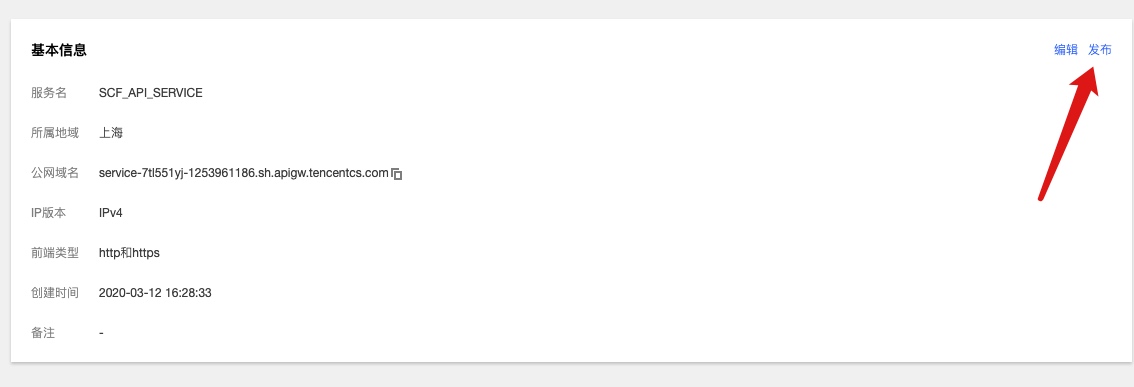Select the SCF_API_SERVICE service name value

coord(150,93)
